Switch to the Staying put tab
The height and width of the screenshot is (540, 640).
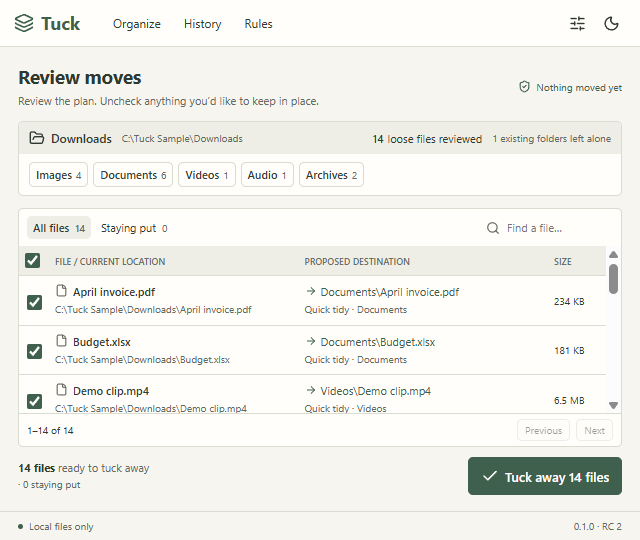coord(134,228)
